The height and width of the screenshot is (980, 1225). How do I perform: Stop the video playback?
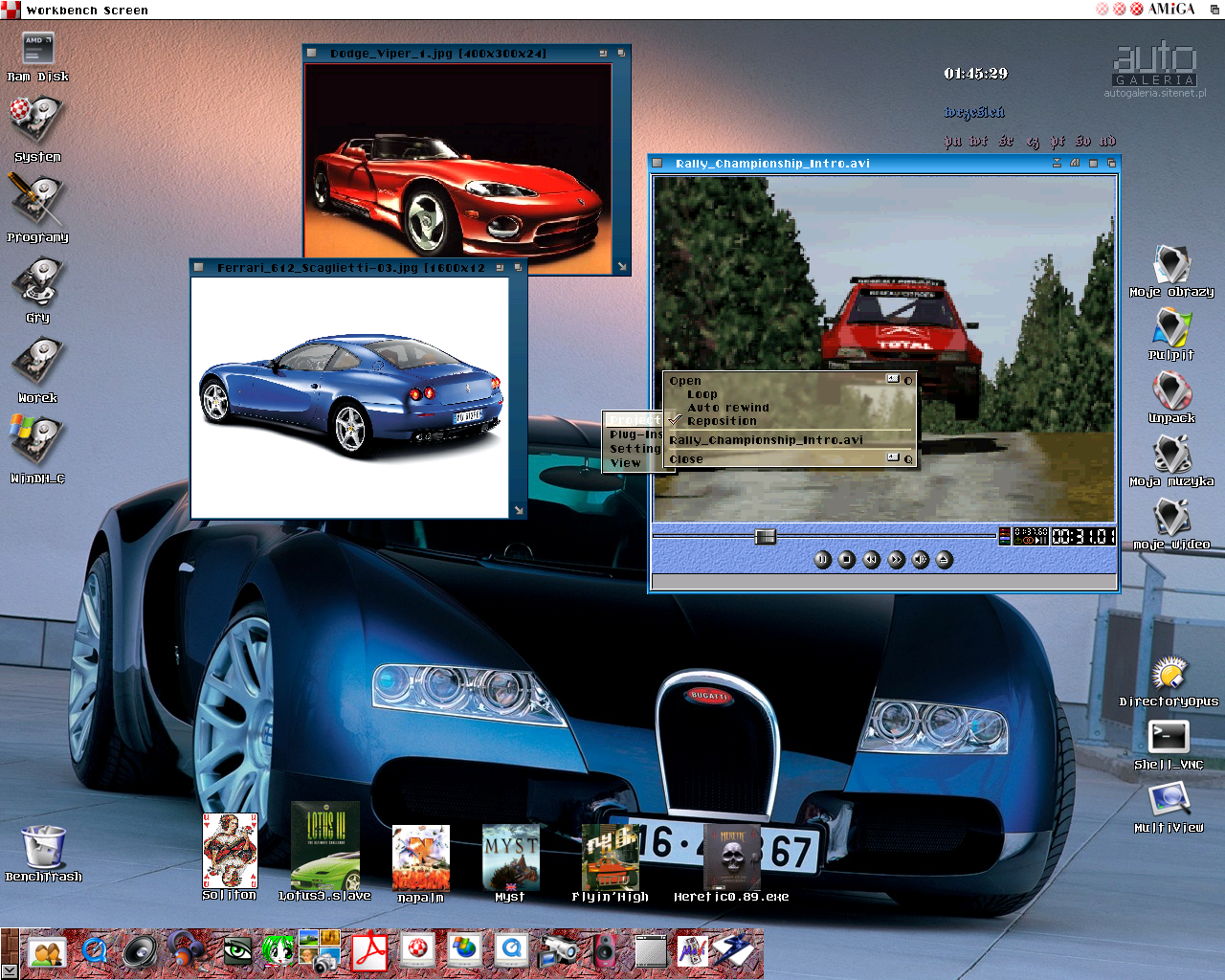click(x=846, y=560)
